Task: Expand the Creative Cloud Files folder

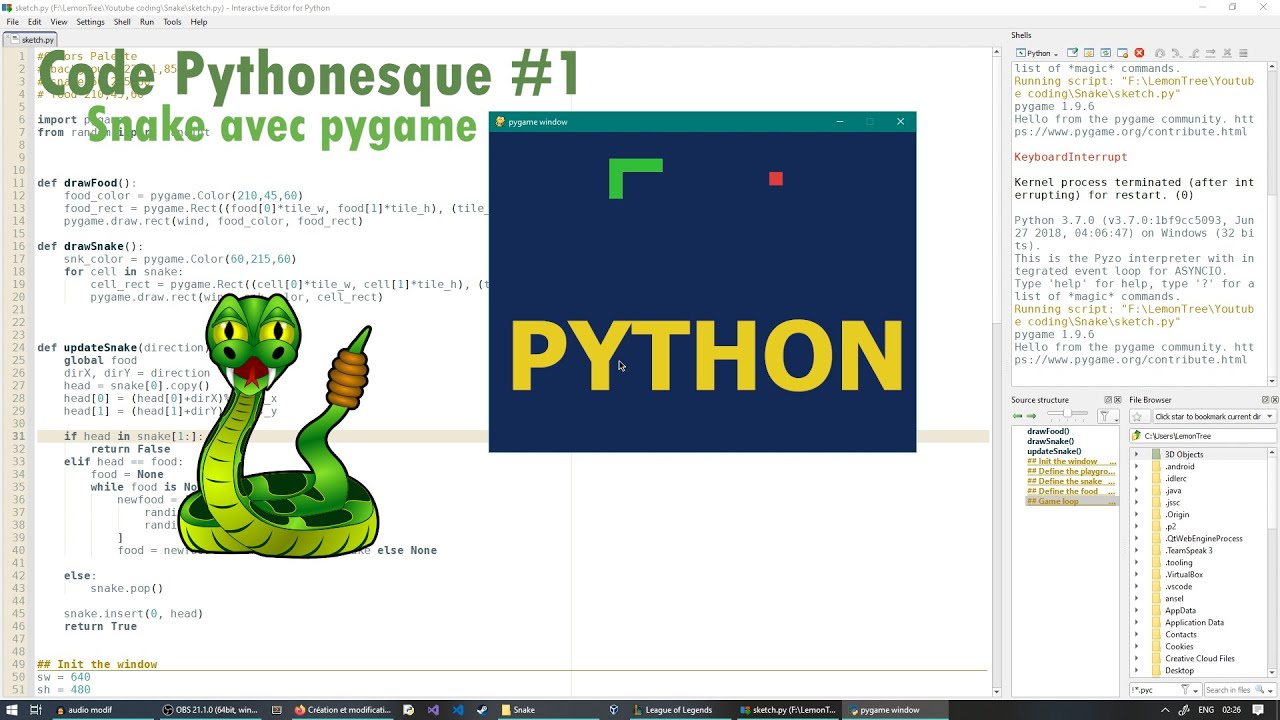Action: pyautogui.click(x=1135, y=658)
